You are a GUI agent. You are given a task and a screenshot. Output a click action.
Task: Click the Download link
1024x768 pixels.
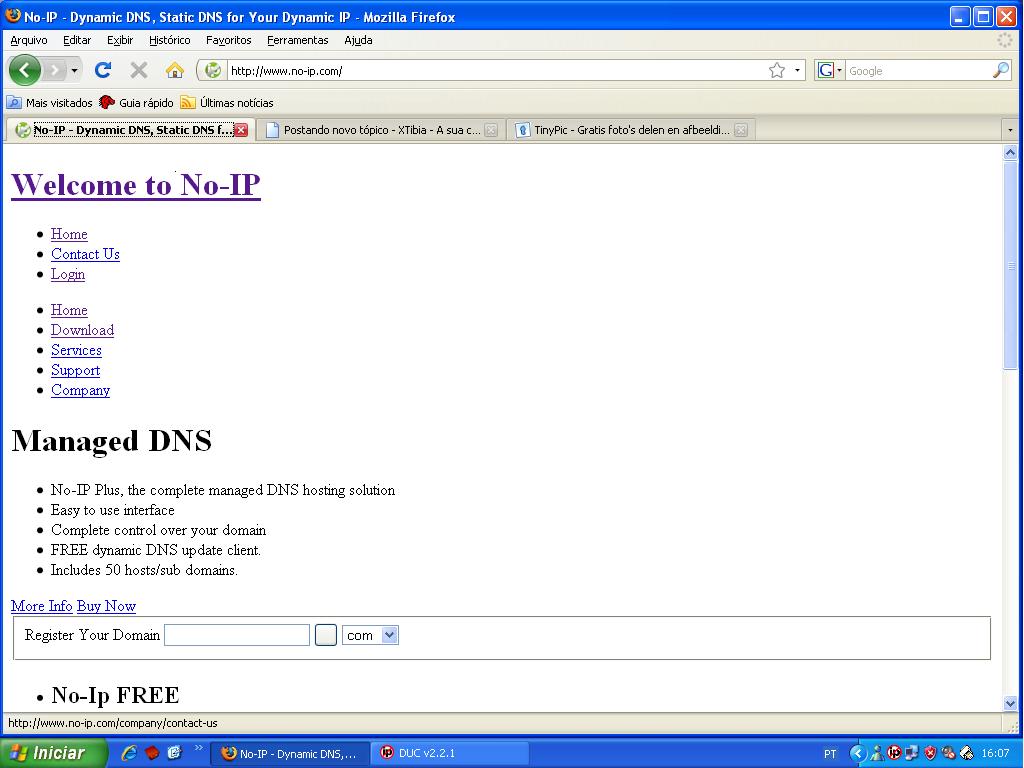[x=82, y=330]
